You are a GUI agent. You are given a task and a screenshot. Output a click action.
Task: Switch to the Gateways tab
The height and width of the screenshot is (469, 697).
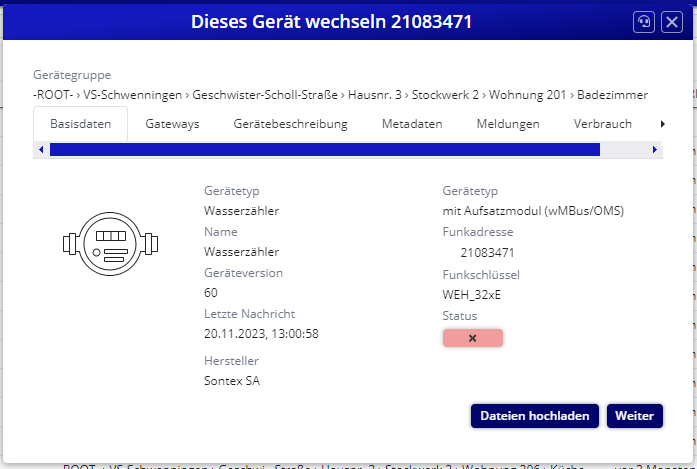click(172, 124)
